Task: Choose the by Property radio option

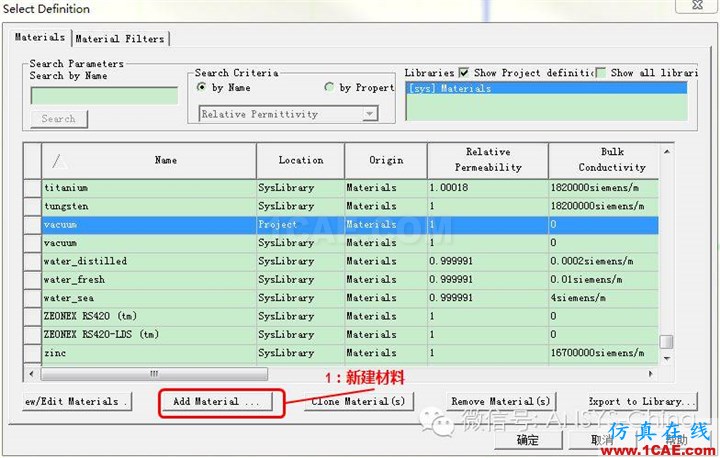Action: pyautogui.click(x=329, y=87)
